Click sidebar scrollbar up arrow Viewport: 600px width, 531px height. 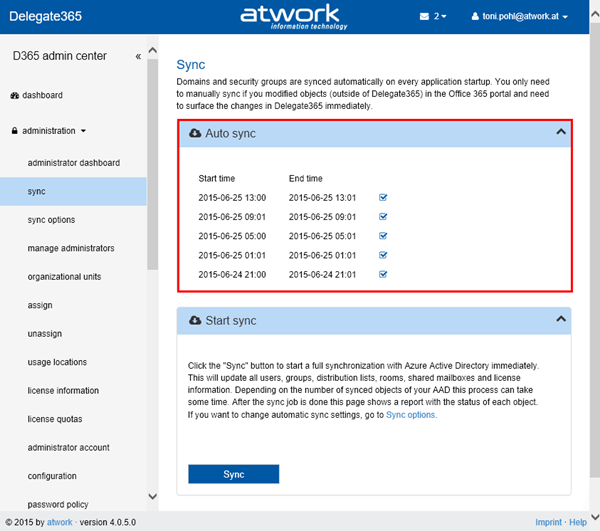click(152, 50)
